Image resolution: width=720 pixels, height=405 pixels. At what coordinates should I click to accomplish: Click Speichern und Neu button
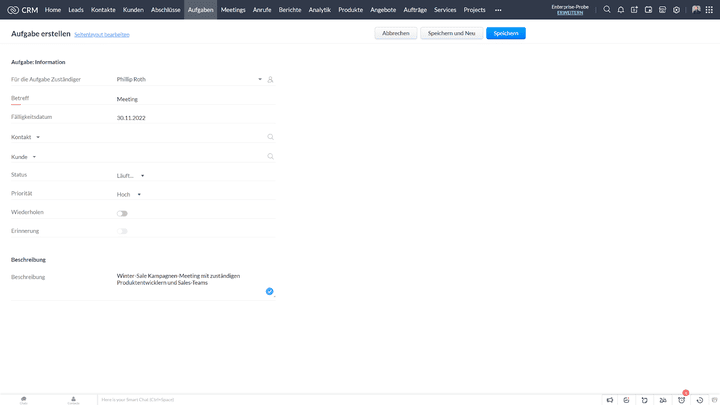coord(451,33)
